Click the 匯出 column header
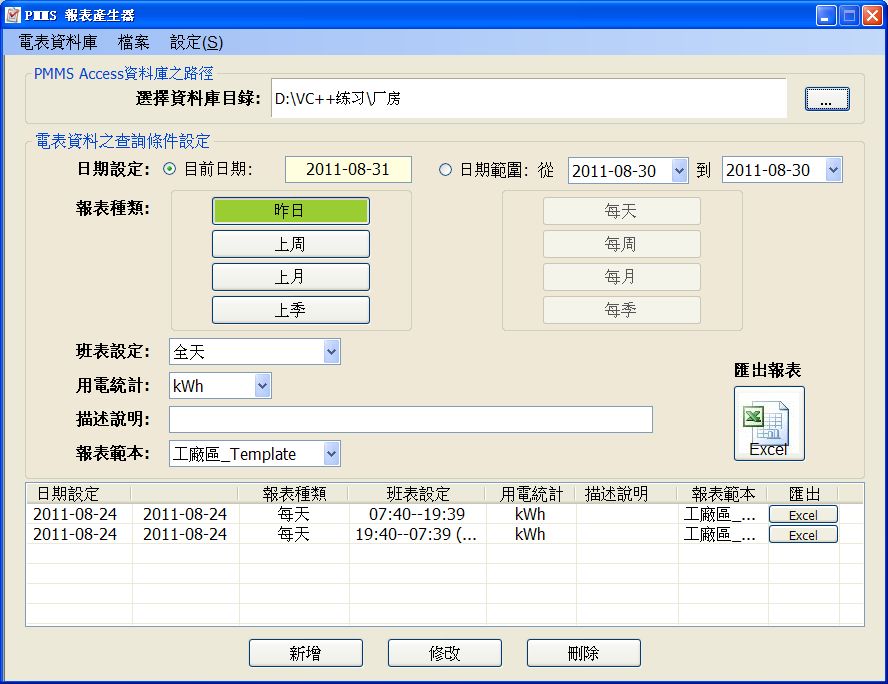Image resolution: width=888 pixels, height=684 pixels. (x=804, y=494)
